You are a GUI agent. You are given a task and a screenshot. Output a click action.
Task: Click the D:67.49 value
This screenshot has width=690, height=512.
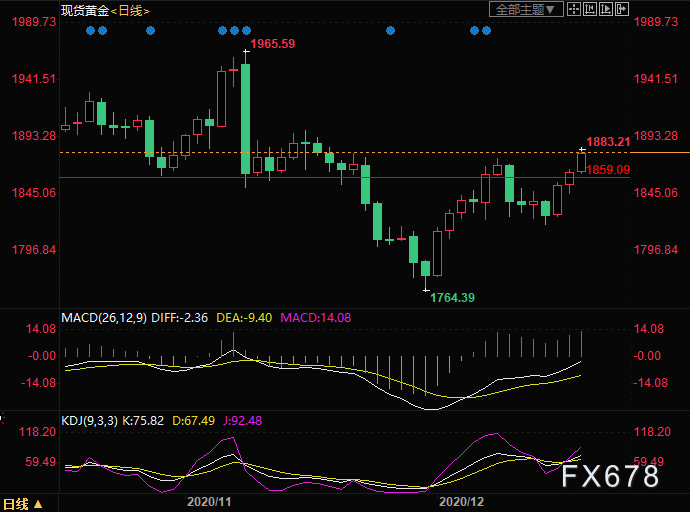click(x=194, y=421)
